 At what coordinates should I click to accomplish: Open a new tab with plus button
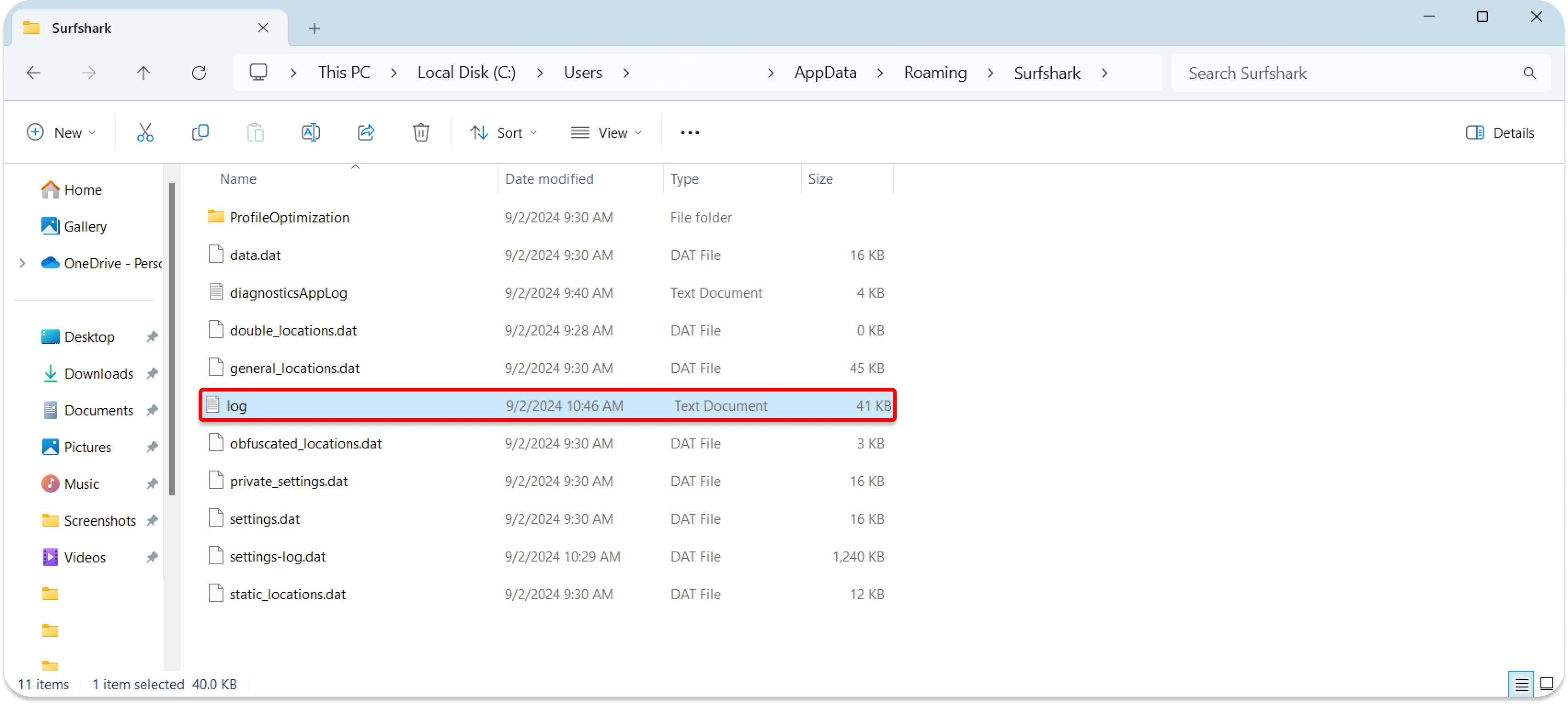314,28
